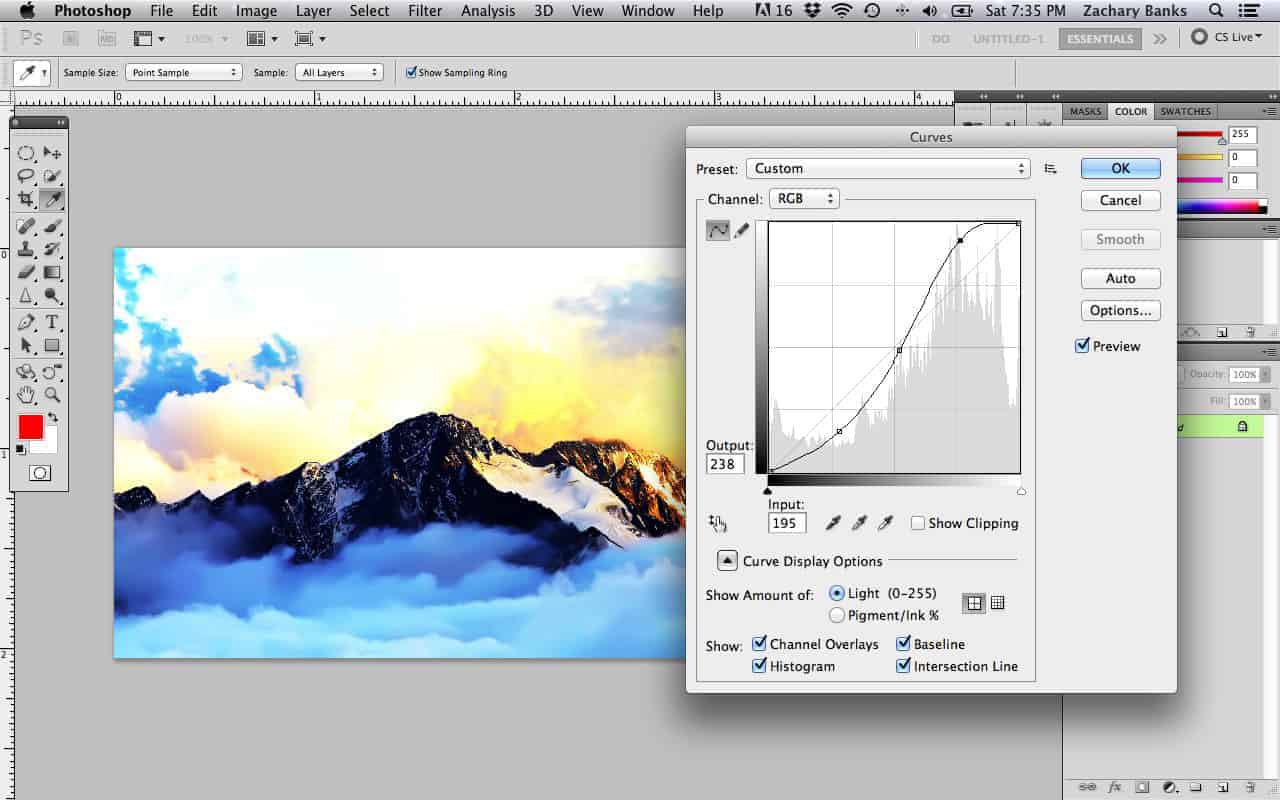Select the Dodge tool
Viewport: 1280px width, 800px height.
52,296
